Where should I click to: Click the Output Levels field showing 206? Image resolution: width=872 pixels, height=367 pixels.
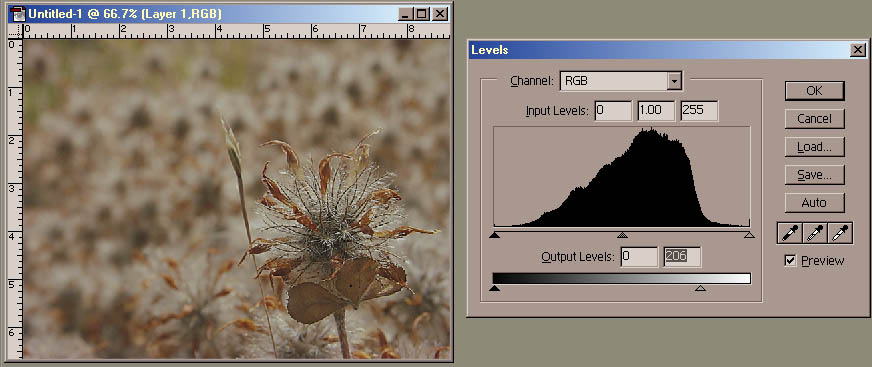point(682,257)
